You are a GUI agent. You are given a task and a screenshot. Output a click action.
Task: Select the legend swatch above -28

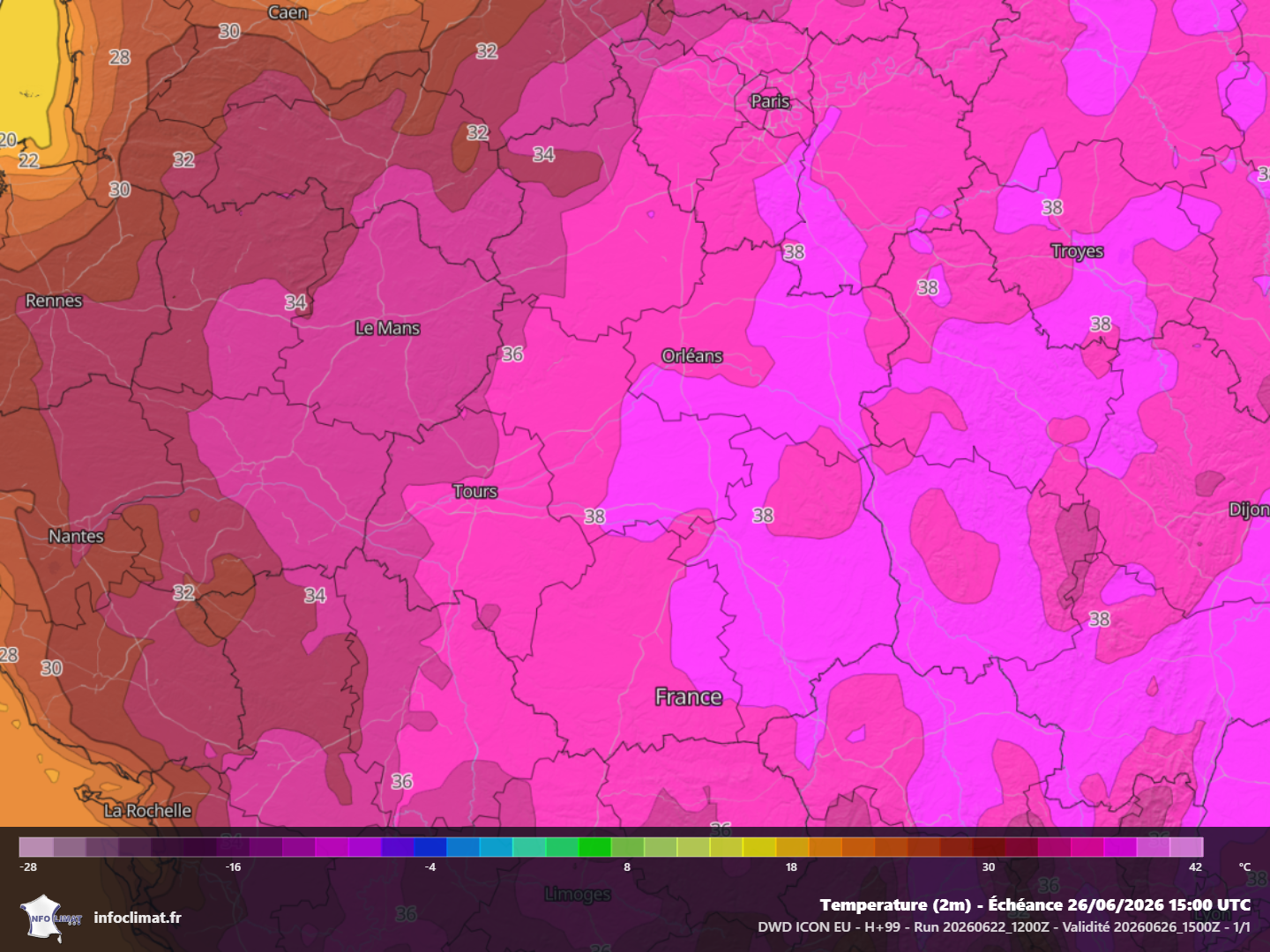[36, 847]
